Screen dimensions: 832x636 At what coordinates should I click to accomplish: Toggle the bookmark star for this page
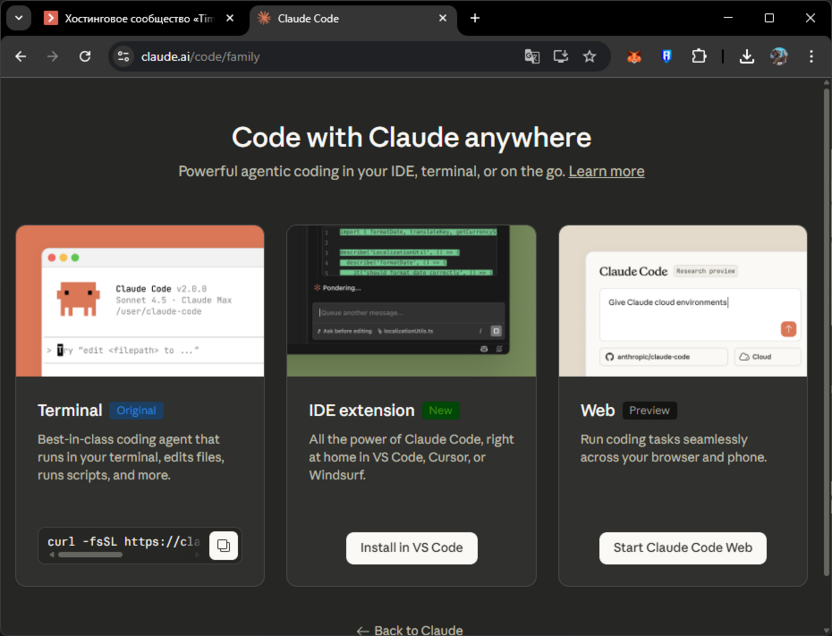[x=590, y=57]
